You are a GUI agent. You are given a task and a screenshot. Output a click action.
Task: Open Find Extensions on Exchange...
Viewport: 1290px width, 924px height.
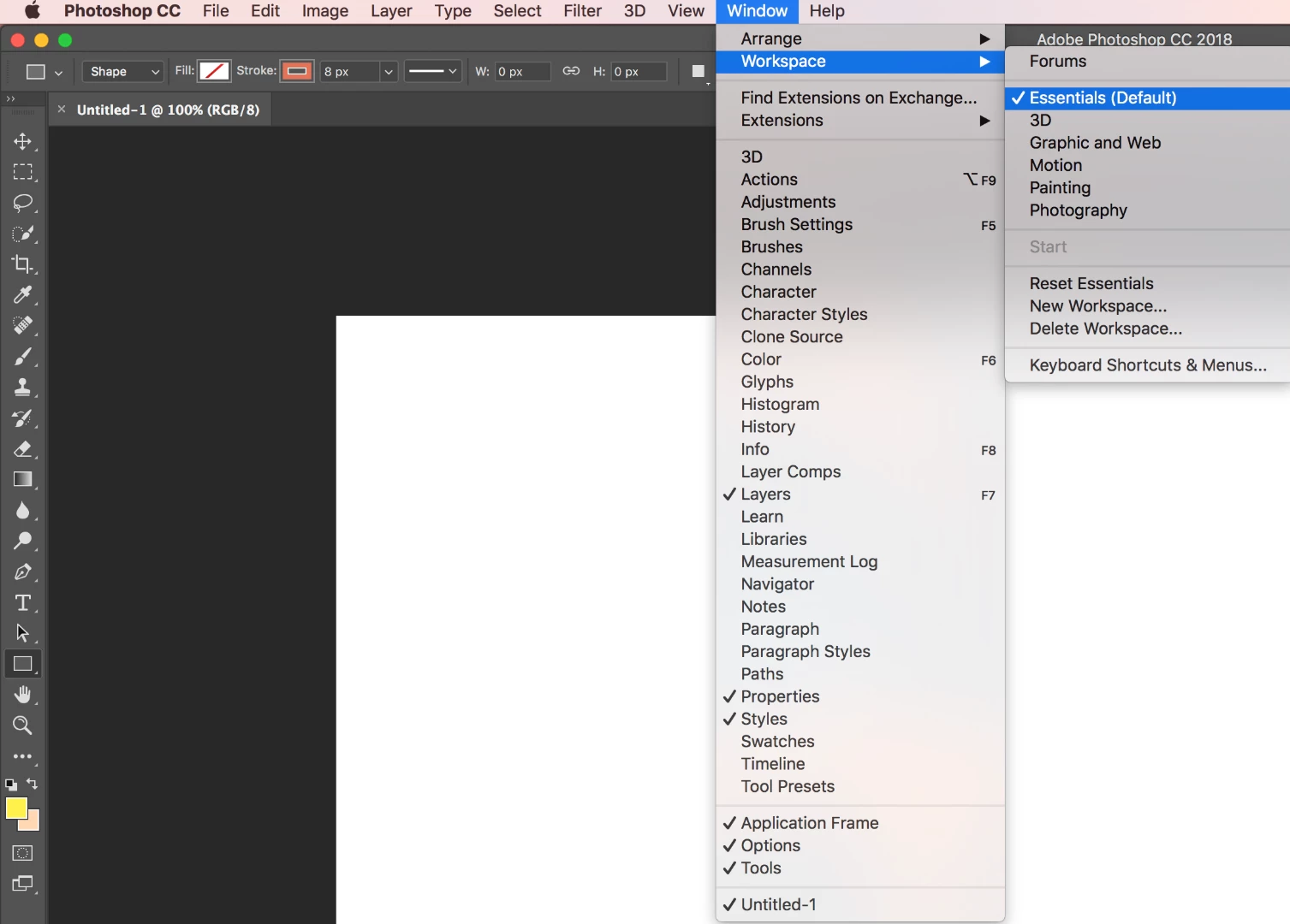click(859, 98)
